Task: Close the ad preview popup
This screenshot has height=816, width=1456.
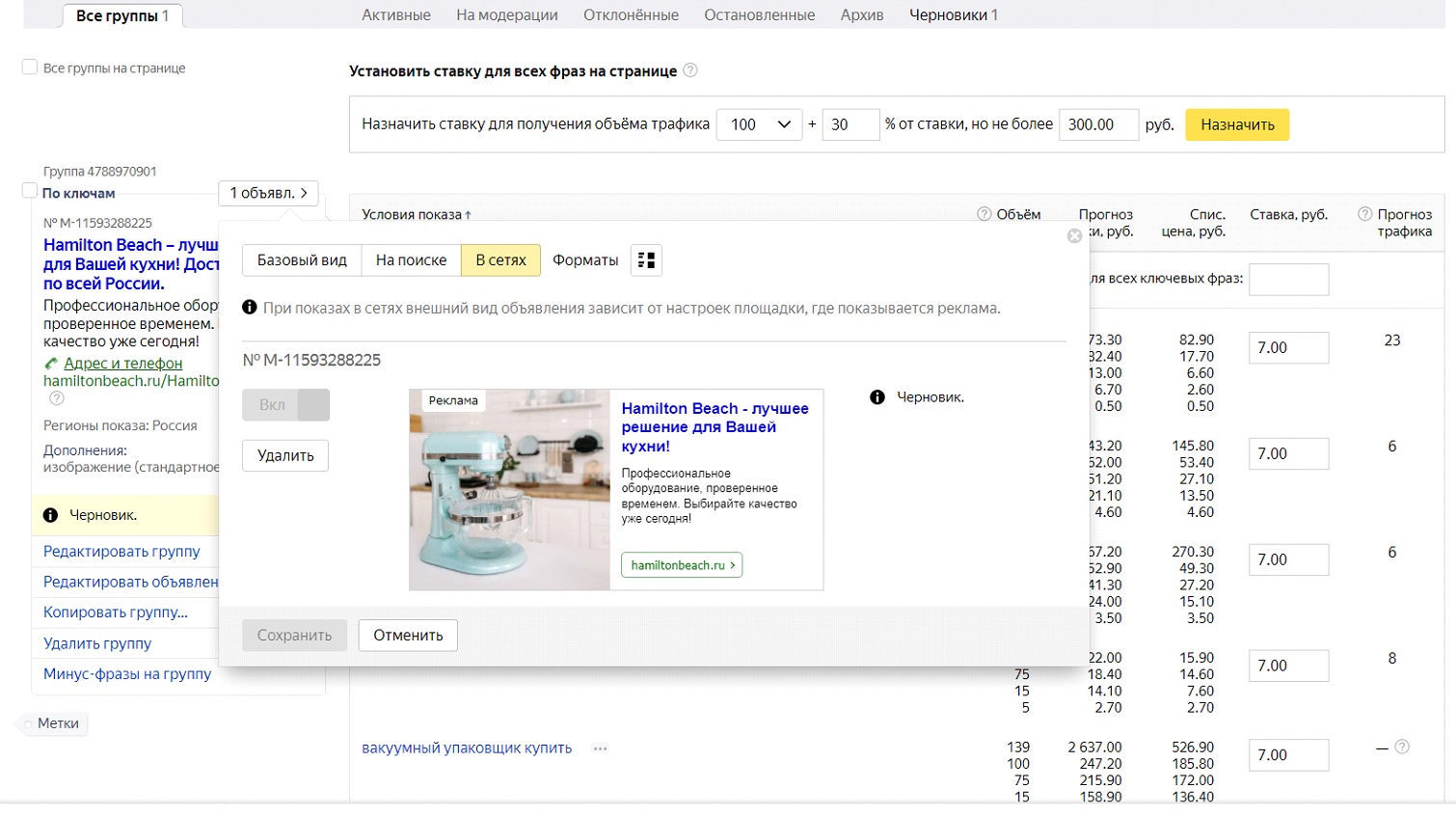Action: click(1074, 236)
